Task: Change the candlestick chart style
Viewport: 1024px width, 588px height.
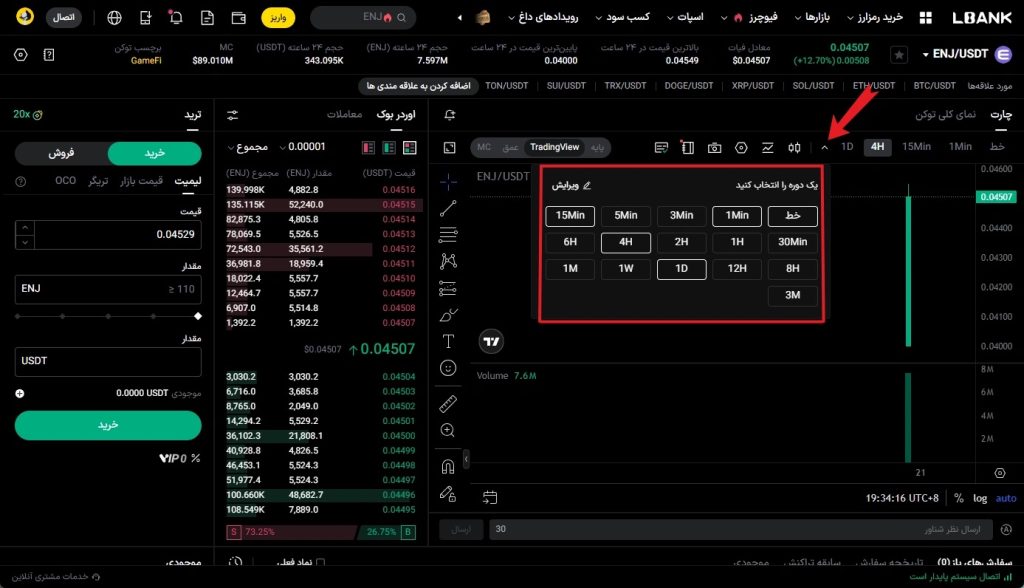Action: coord(794,148)
